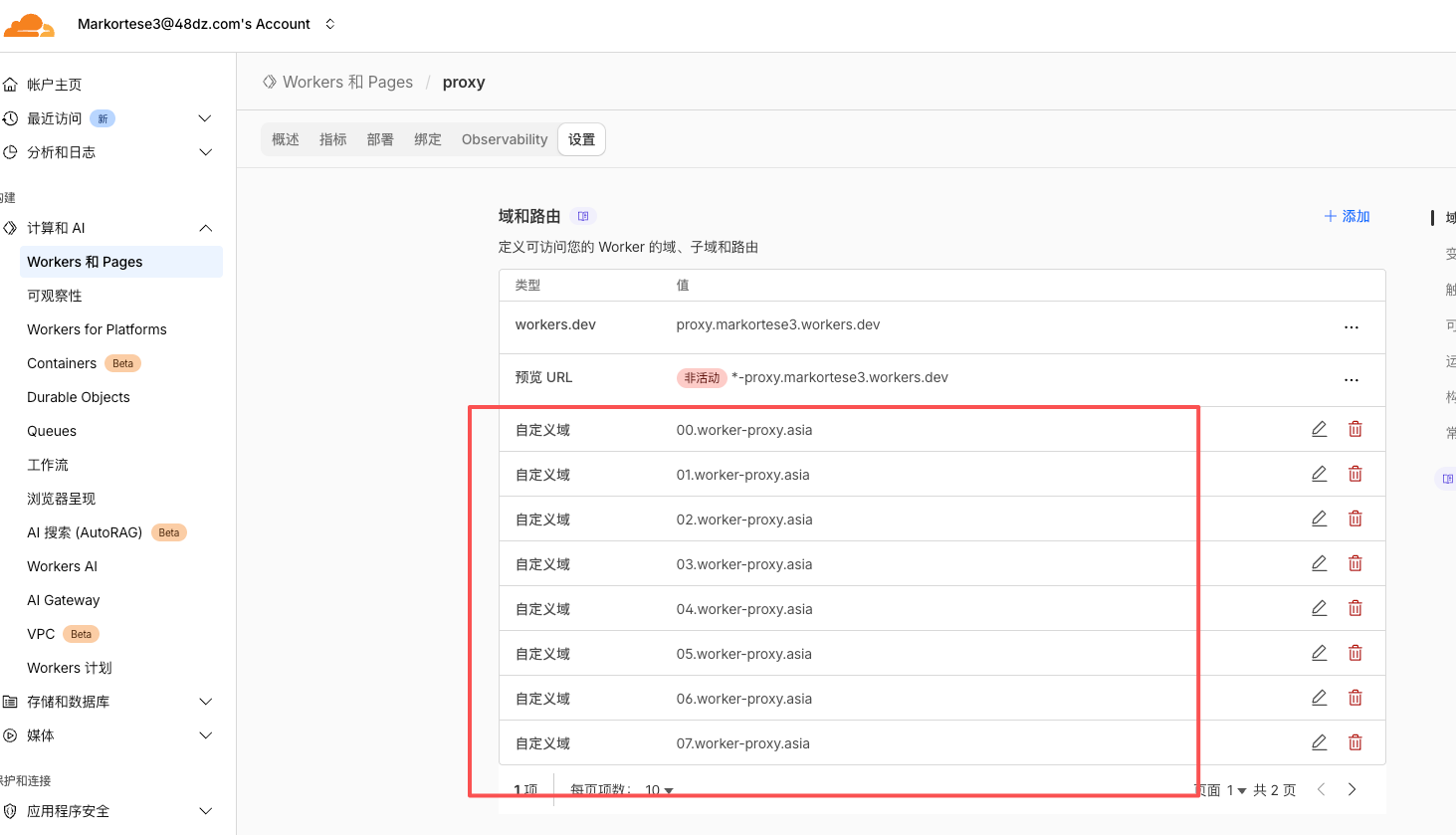This screenshot has height=835, width=1456.
Task: Open the account switcher dropdown
Action: point(329,24)
